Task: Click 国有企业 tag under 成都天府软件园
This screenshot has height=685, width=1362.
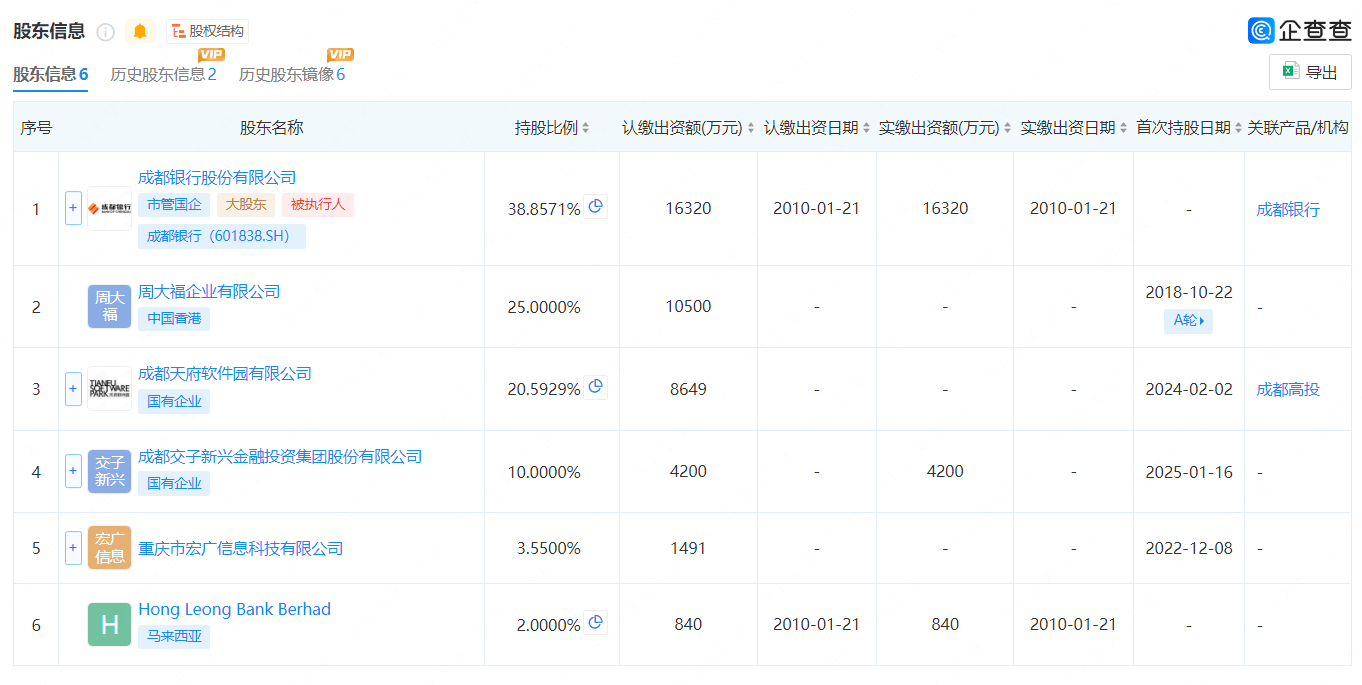Action: tap(174, 401)
